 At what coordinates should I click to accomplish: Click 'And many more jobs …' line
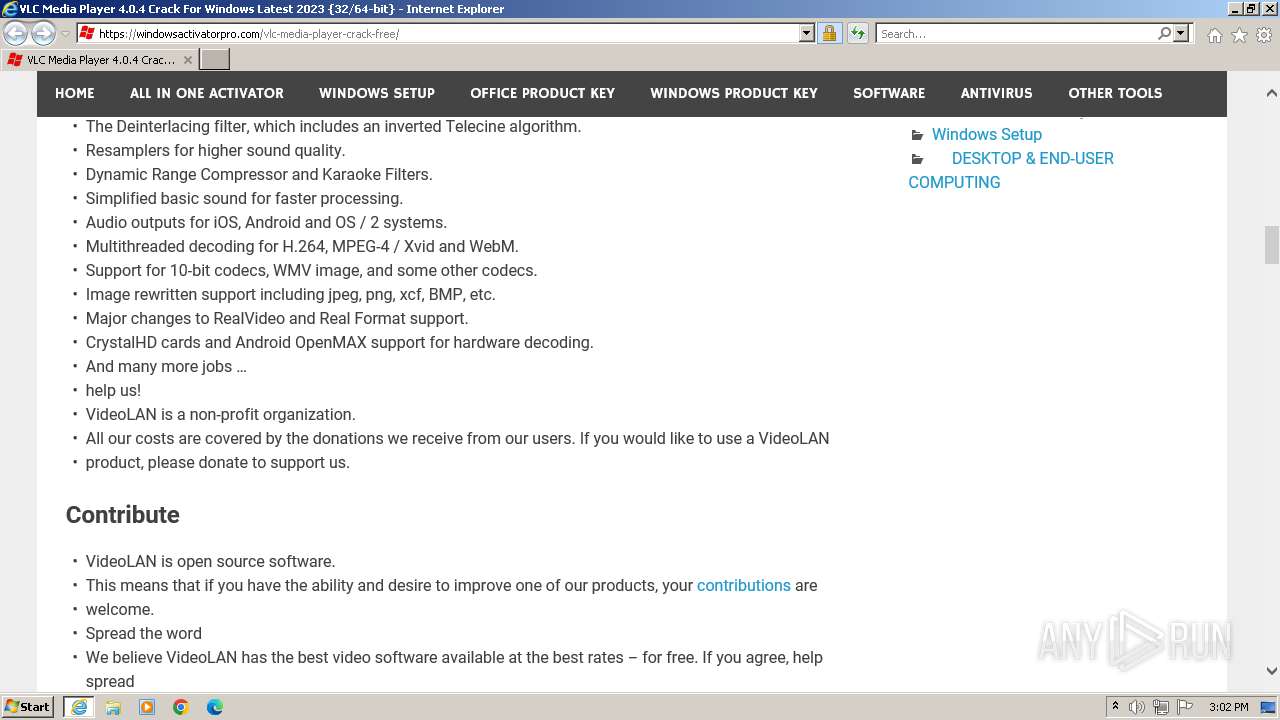point(166,366)
